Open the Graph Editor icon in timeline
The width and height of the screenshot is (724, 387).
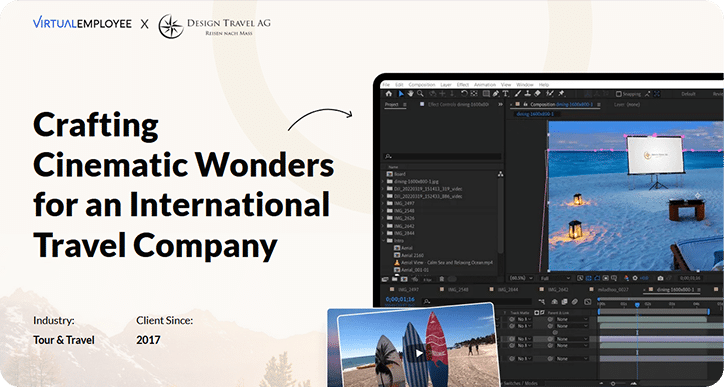pyautogui.click(x=587, y=302)
